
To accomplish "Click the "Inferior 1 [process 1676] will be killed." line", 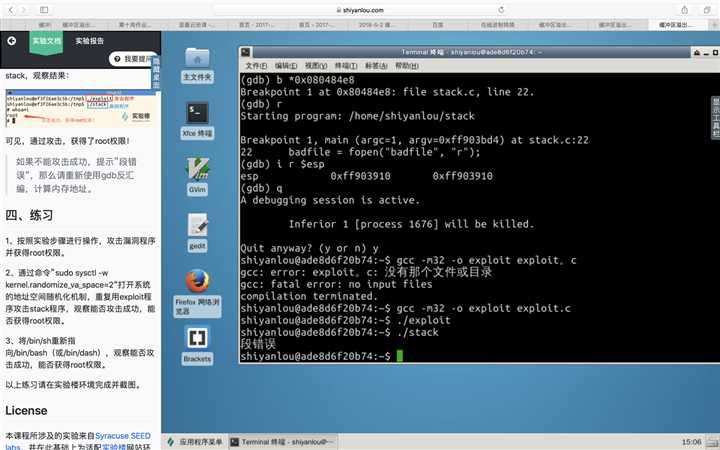I will (411, 224).
